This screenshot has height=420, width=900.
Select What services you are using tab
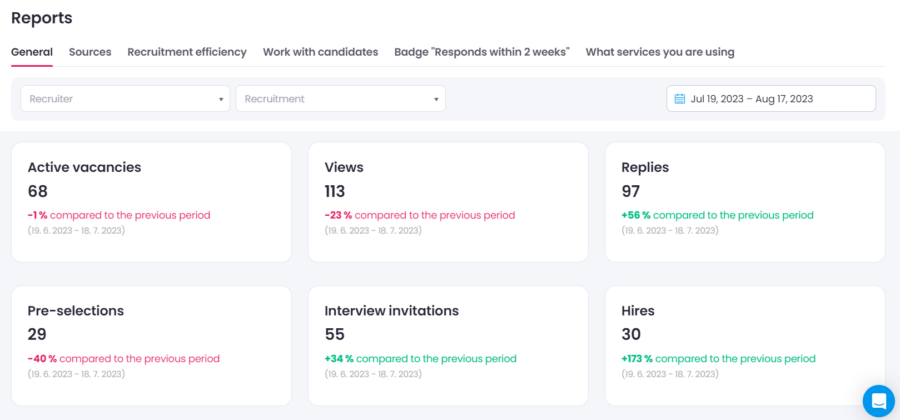(x=659, y=52)
